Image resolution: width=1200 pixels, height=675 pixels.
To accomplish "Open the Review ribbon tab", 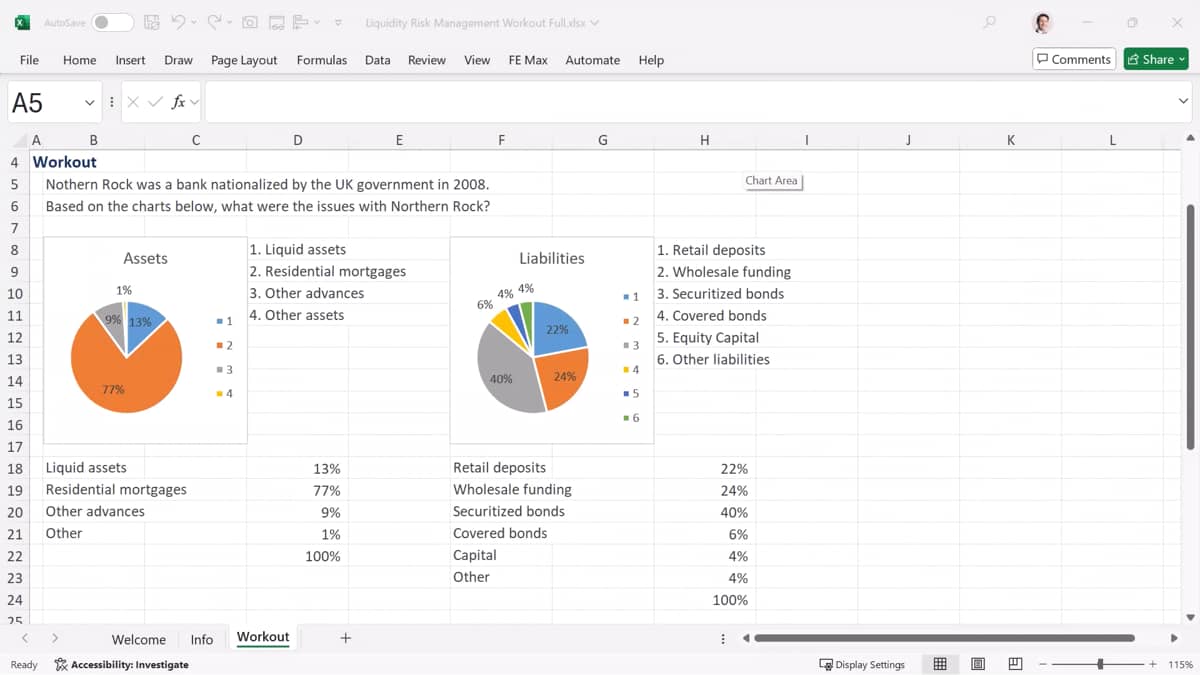I will click(427, 60).
